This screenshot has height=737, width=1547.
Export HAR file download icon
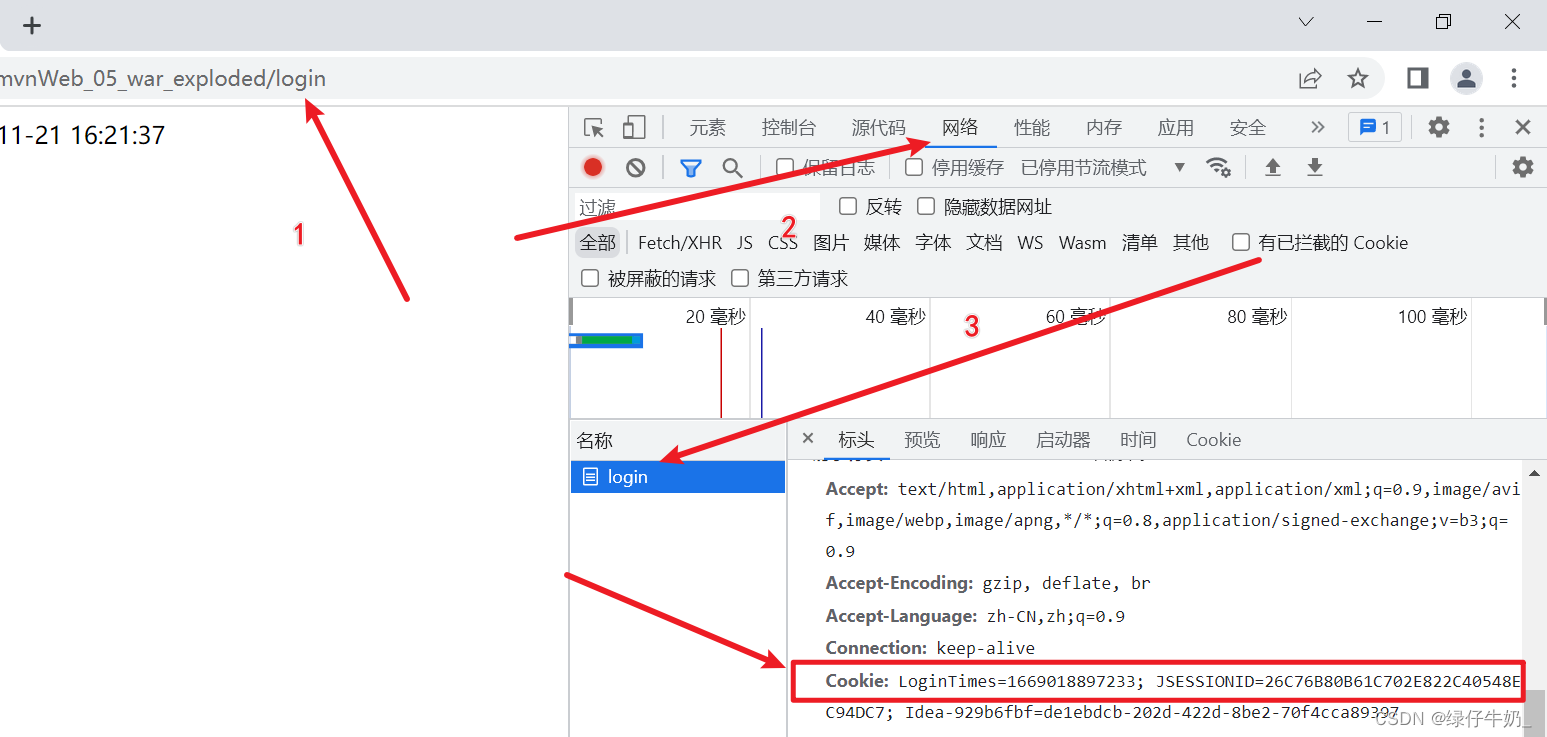[1315, 167]
